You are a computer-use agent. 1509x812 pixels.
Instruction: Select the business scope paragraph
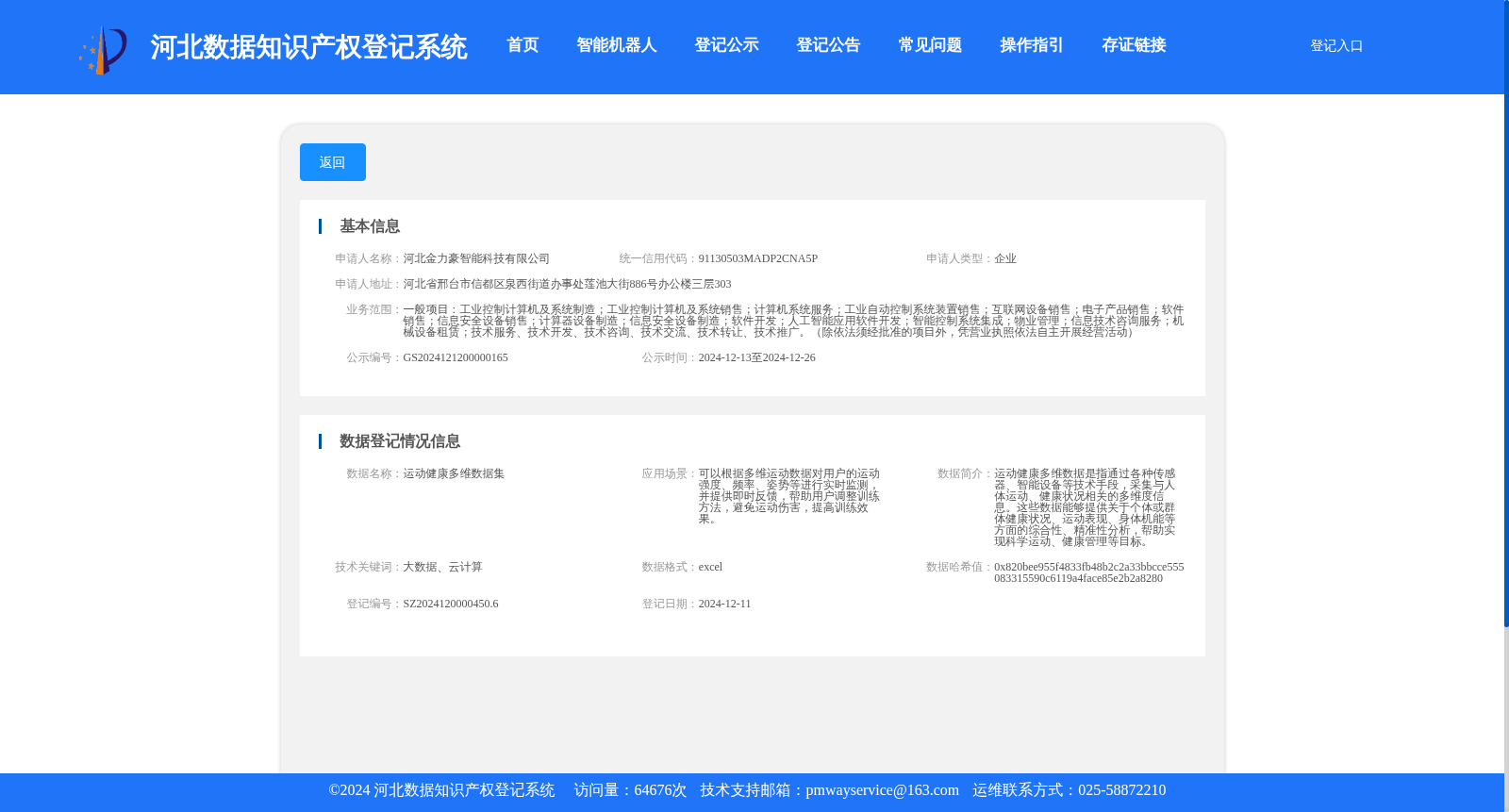[x=793, y=321]
